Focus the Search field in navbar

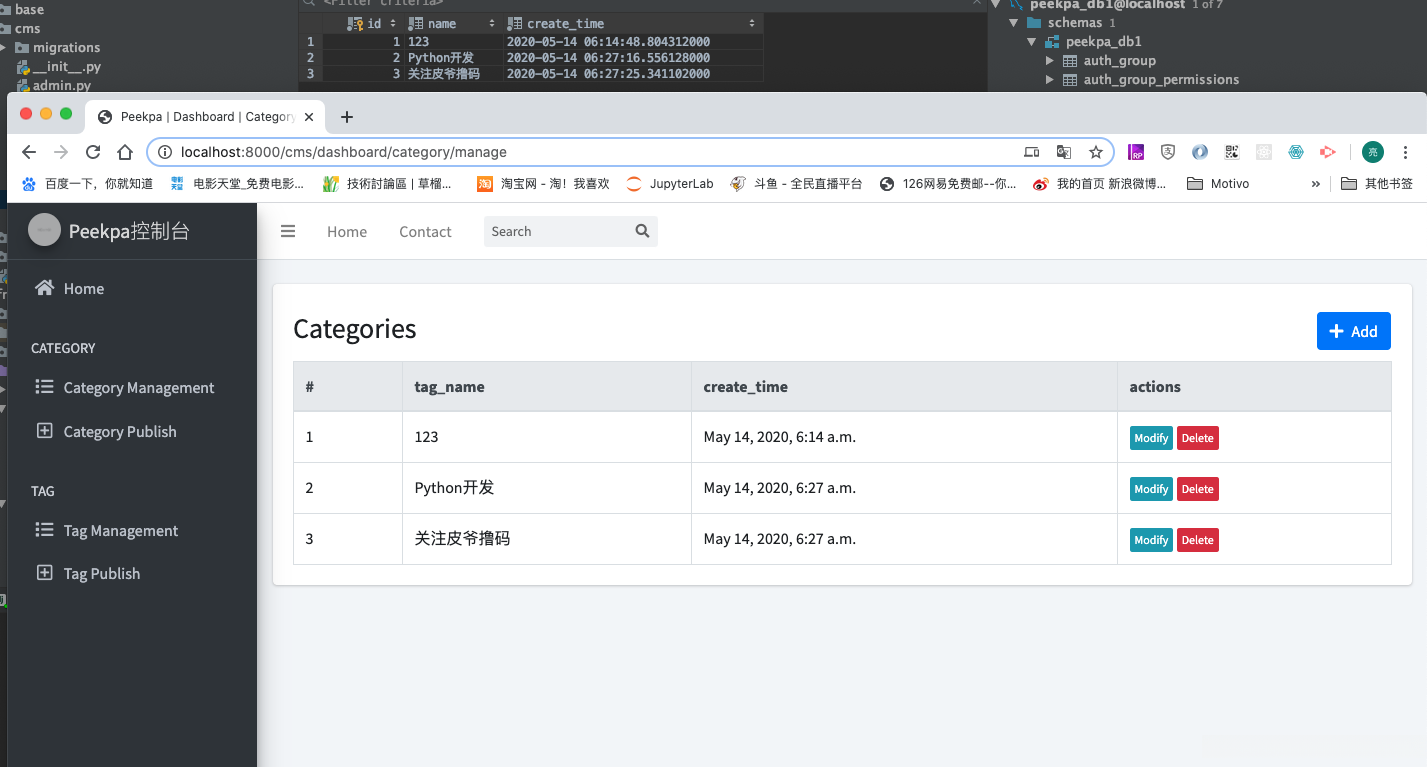click(557, 231)
